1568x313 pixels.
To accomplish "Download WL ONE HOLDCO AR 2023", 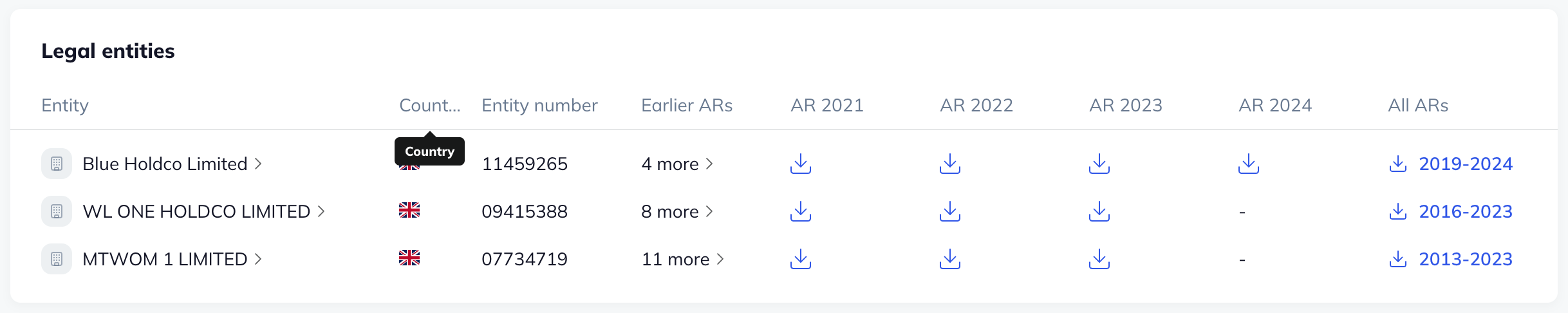I will tap(1099, 211).
